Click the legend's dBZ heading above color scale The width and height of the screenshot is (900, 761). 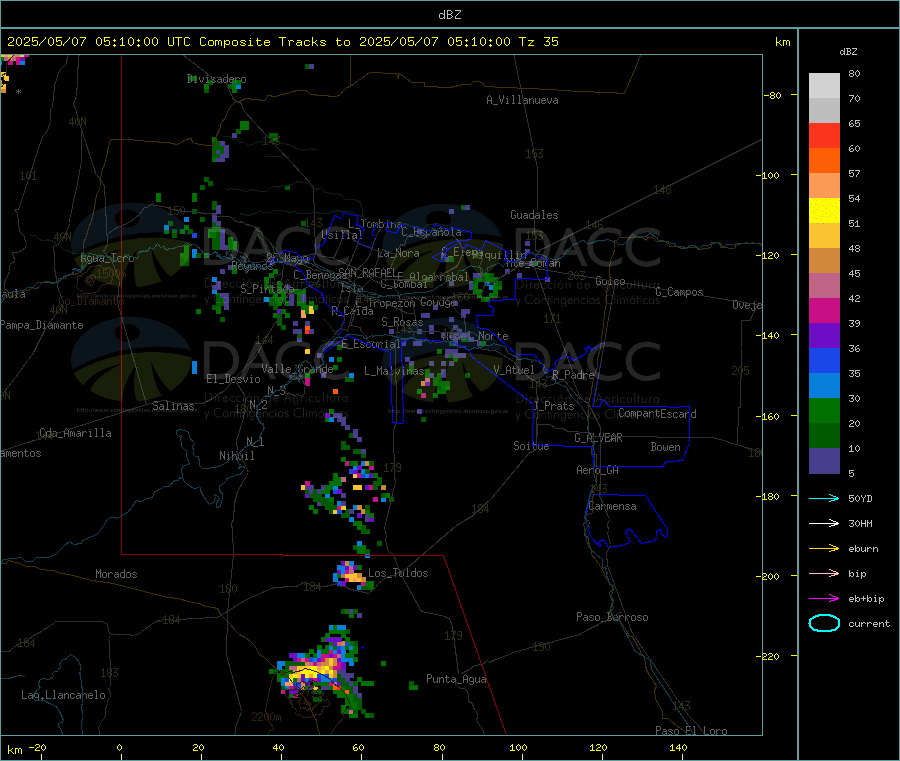tap(848, 52)
